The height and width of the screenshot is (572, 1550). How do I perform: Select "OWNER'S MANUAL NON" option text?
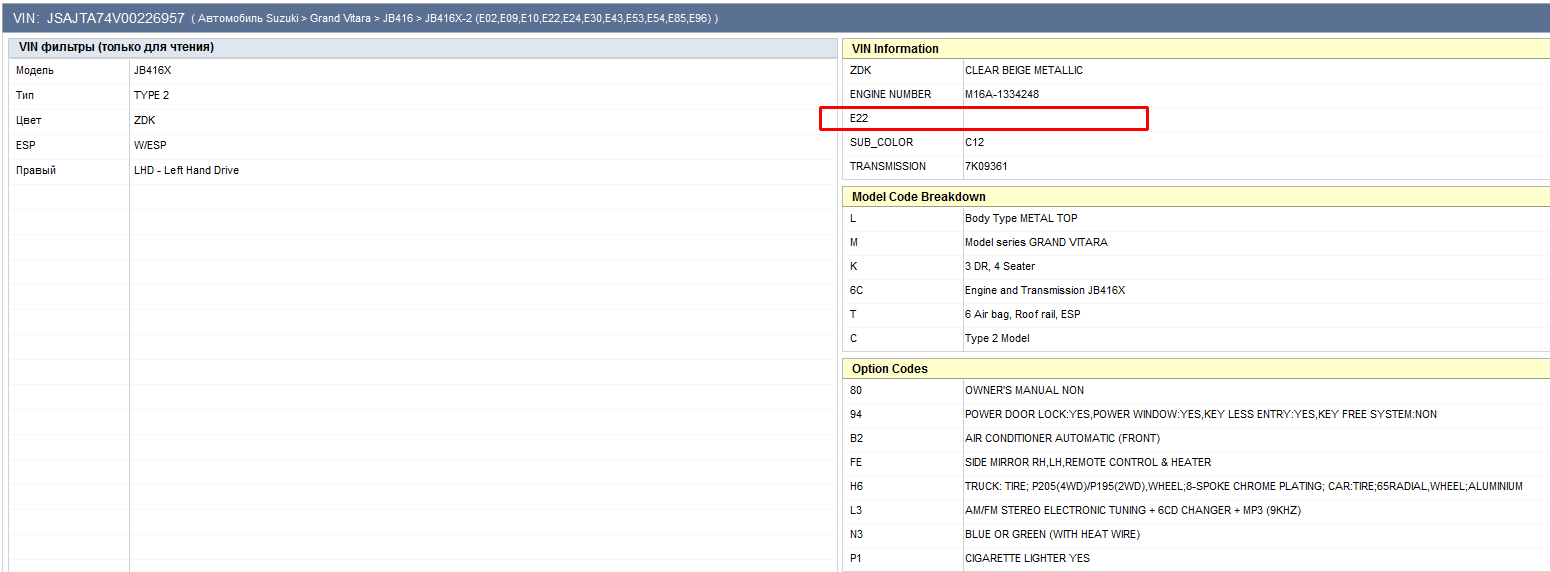click(x=1024, y=391)
